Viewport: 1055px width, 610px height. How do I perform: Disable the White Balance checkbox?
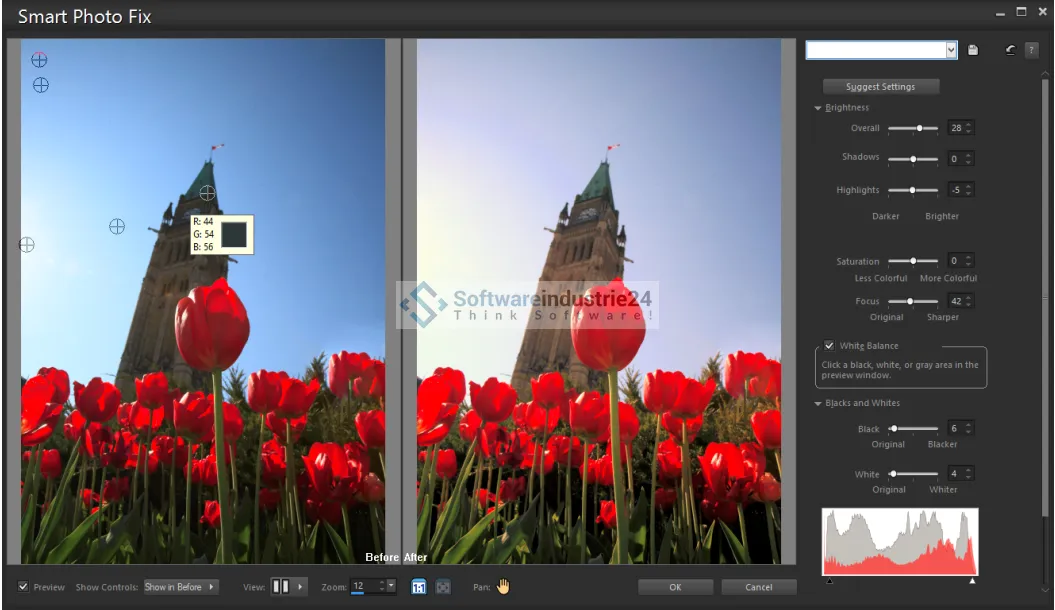pos(829,346)
